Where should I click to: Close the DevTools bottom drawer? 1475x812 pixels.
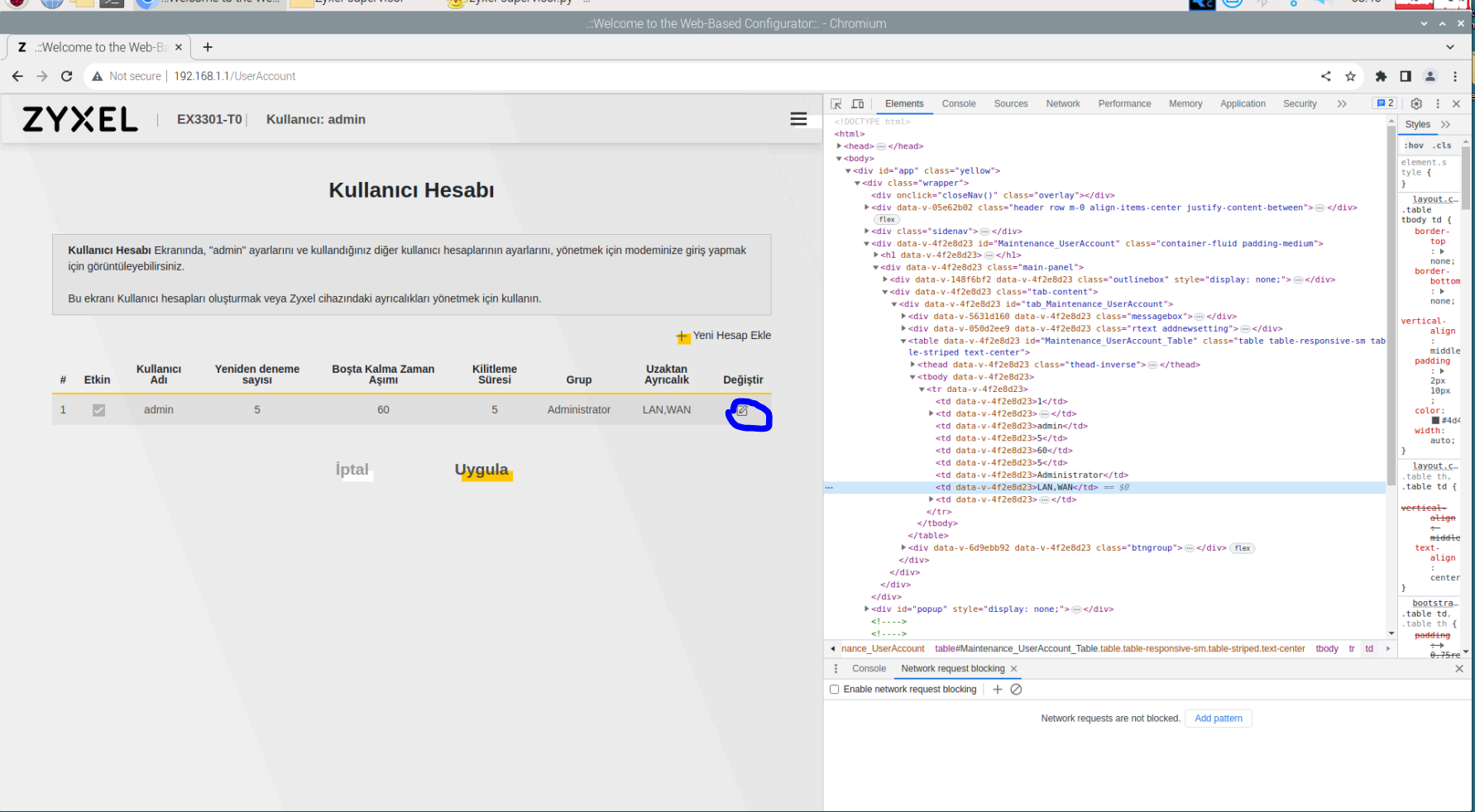[1459, 669]
